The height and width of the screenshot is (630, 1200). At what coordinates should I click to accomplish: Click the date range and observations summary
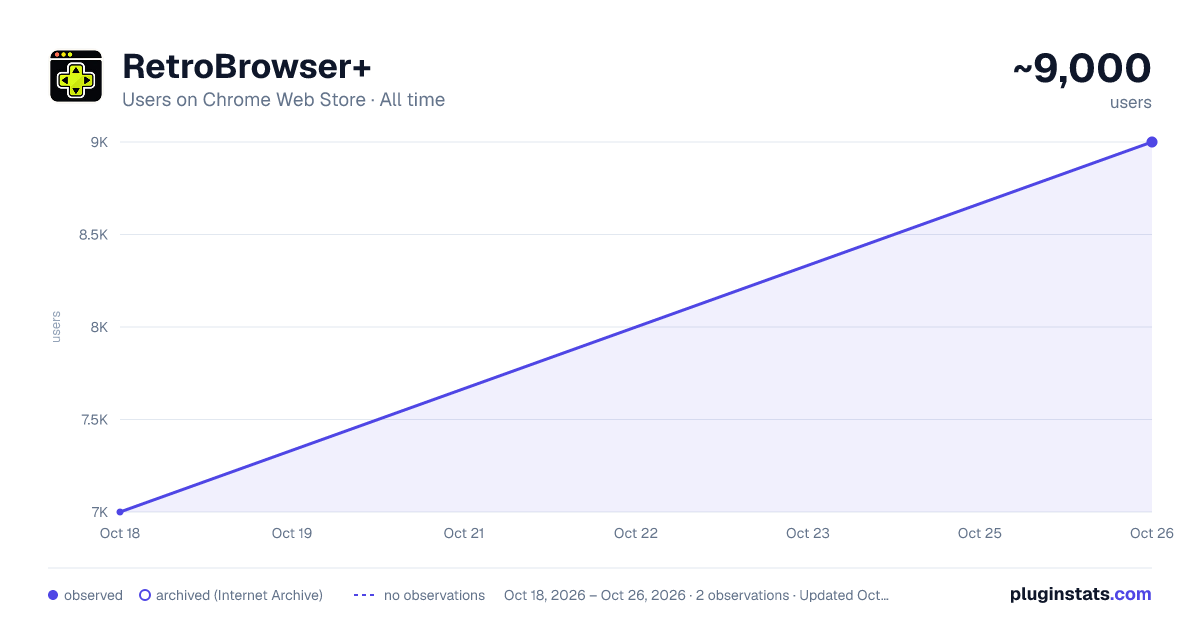coord(696,595)
